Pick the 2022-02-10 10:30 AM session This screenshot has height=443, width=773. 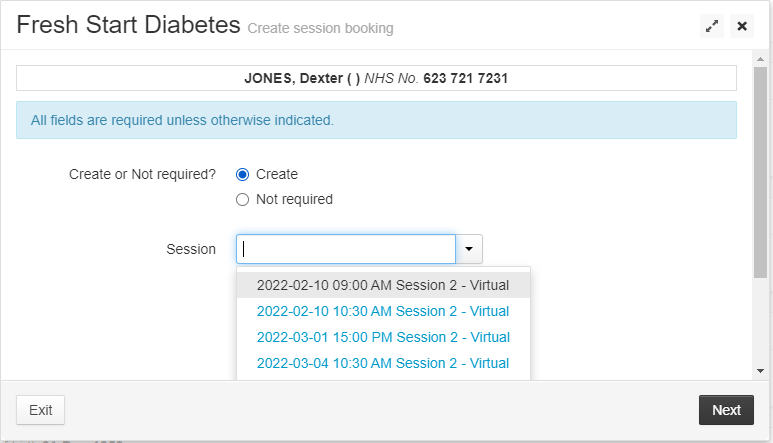tap(383, 311)
